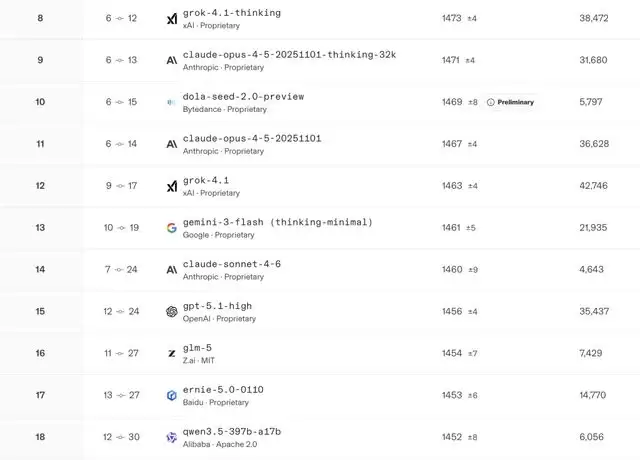This screenshot has height=460, width=640.
Task: Open the ernie-5.0-0110 model name link
Action: click(x=223, y=389)
